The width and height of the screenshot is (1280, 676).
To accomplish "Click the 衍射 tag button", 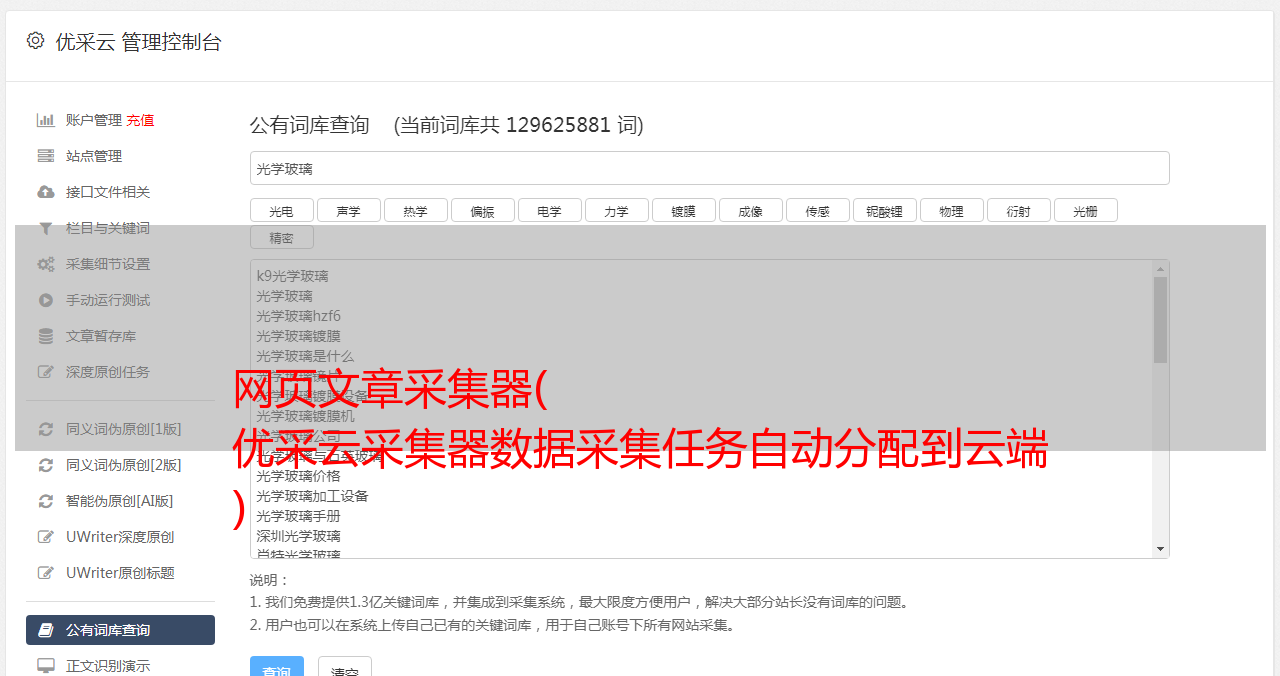I will [x=1018, y=210].
